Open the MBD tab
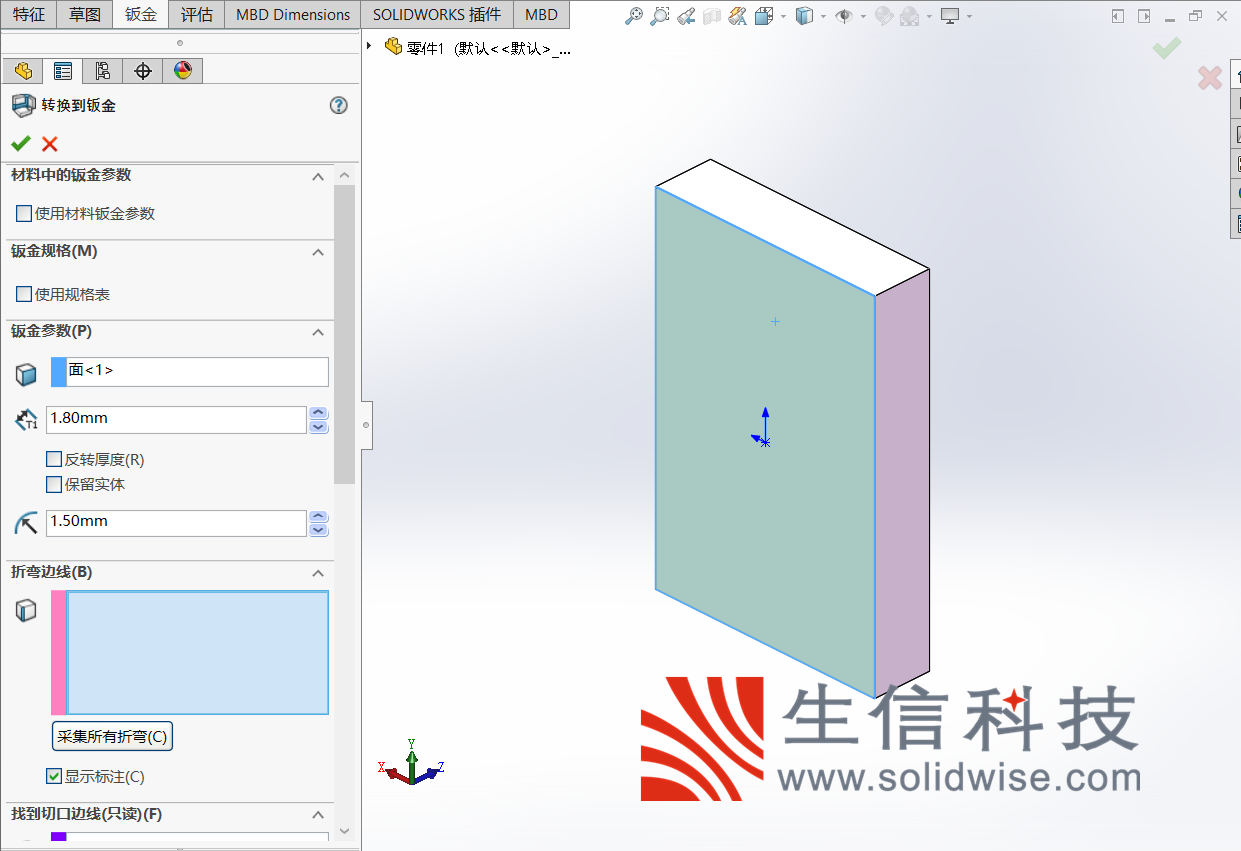This screenshot has width=1241, height=851. [542, 15]
